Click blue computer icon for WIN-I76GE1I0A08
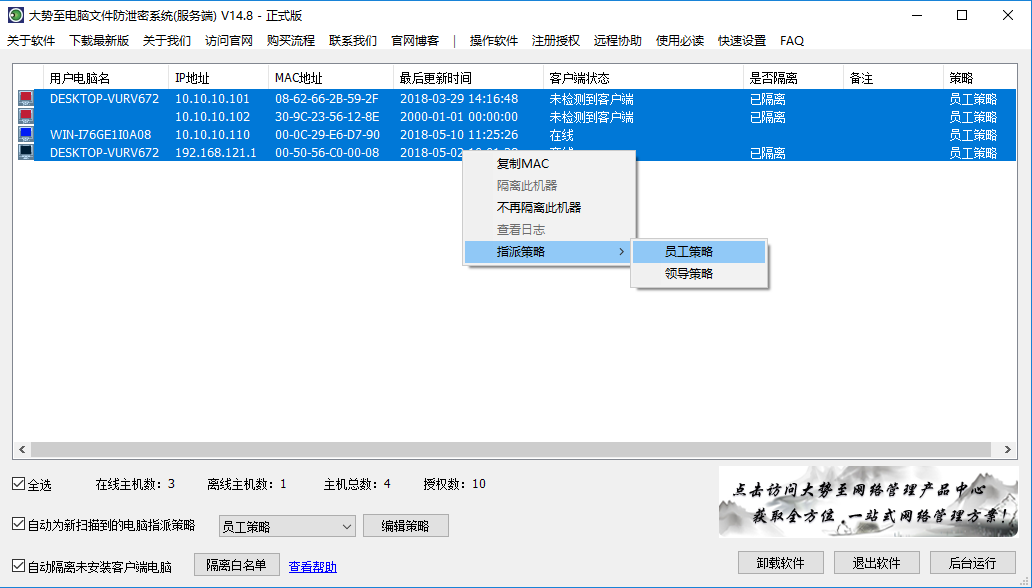This screenshot has width=1032, height=588. (x=25, y=134)
